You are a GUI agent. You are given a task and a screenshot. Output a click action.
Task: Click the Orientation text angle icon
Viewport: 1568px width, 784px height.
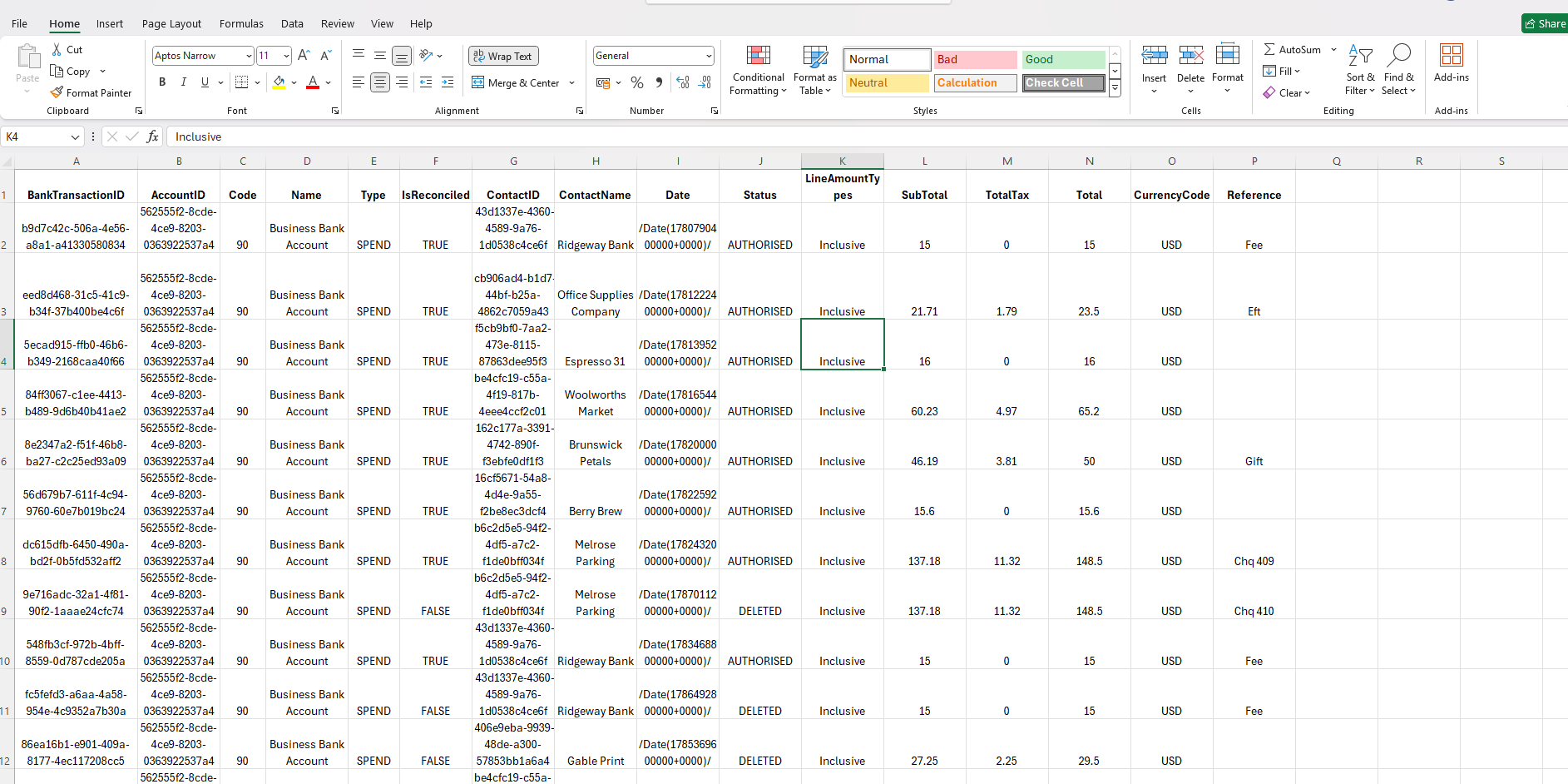tap(426, 55)
